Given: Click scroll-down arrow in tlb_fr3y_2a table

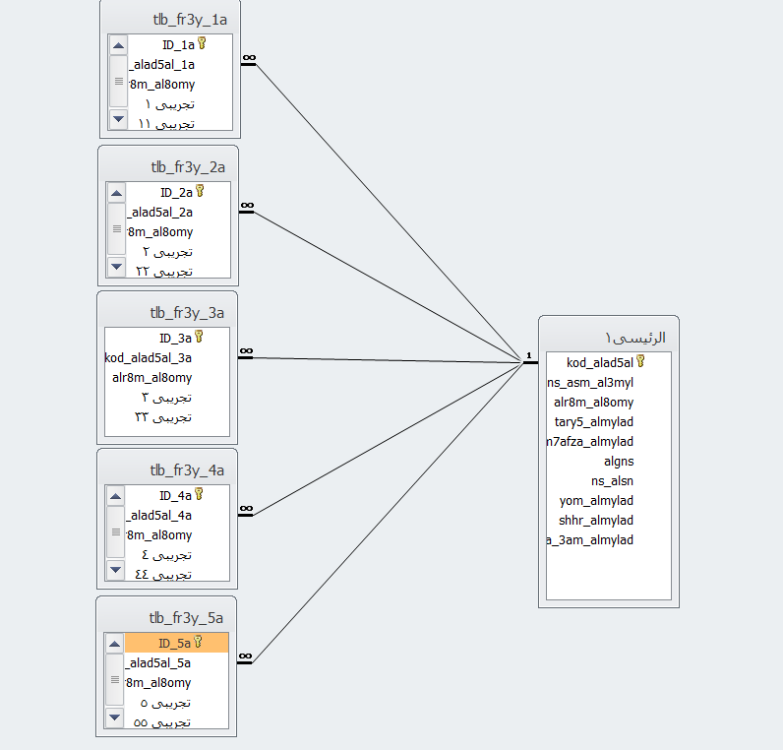Looking at the screenshot, I should pyautogui.click(x=116, y=267).
